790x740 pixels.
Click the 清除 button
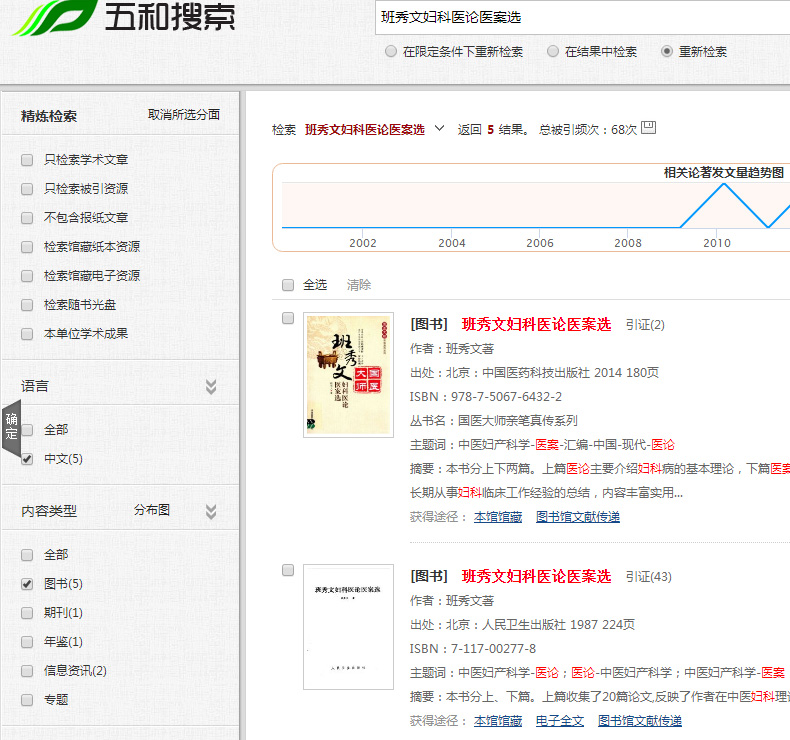click(x=359, y=285)
